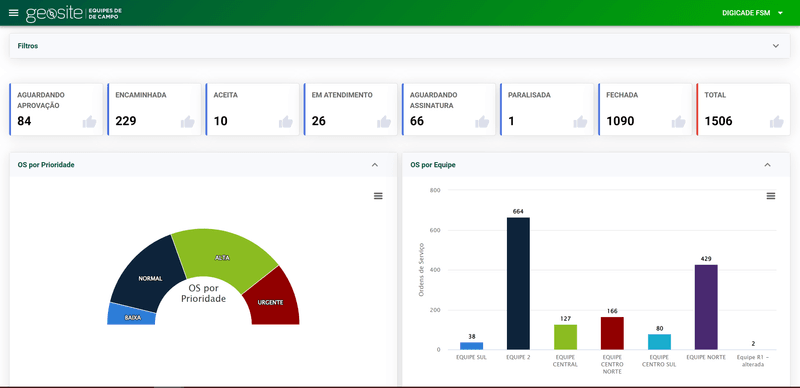Click thumbs-up icon on Paralisada card
800x388 pixels.
pyautogui.click(x=580, y=122)
